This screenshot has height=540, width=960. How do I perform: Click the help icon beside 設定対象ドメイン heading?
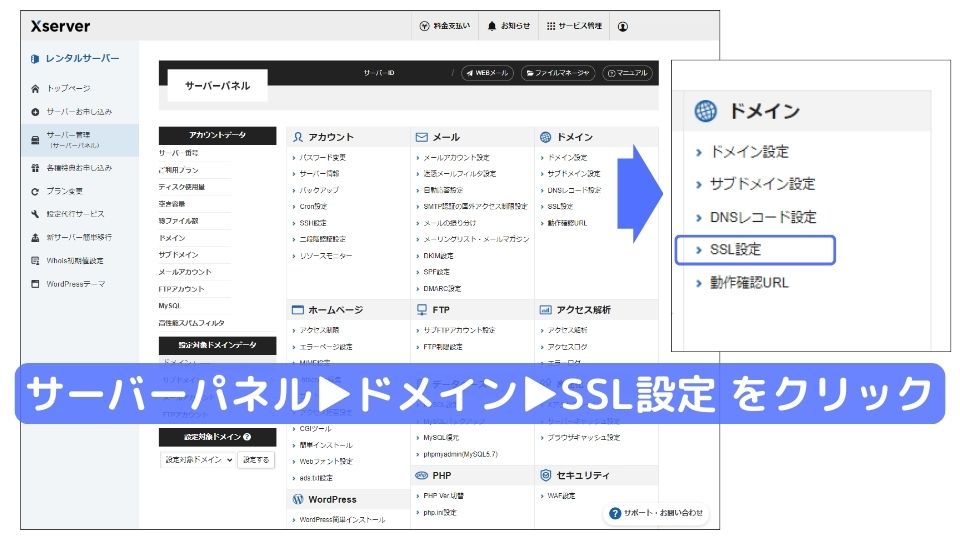(247, 437)
